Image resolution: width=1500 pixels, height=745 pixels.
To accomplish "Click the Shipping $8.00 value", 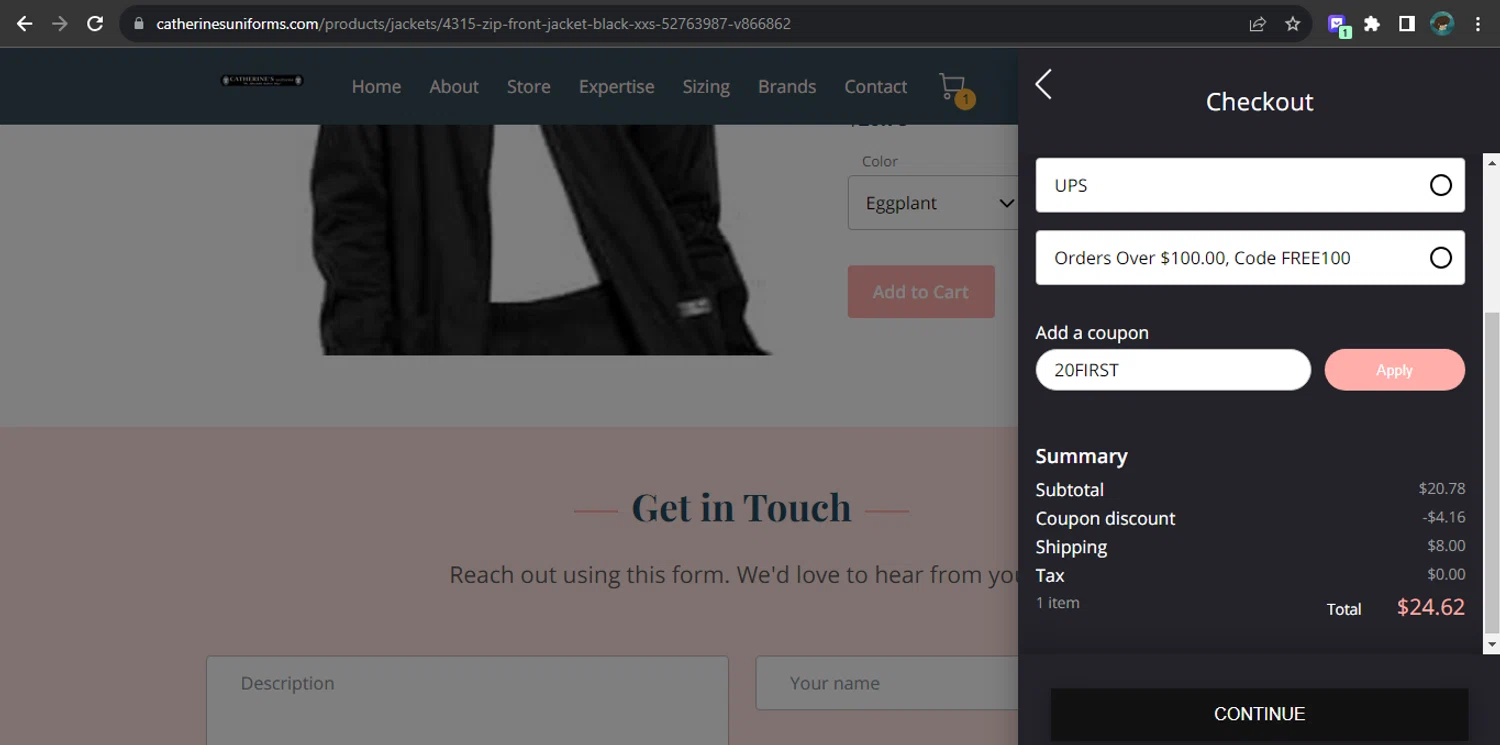I will point(1446,546).
